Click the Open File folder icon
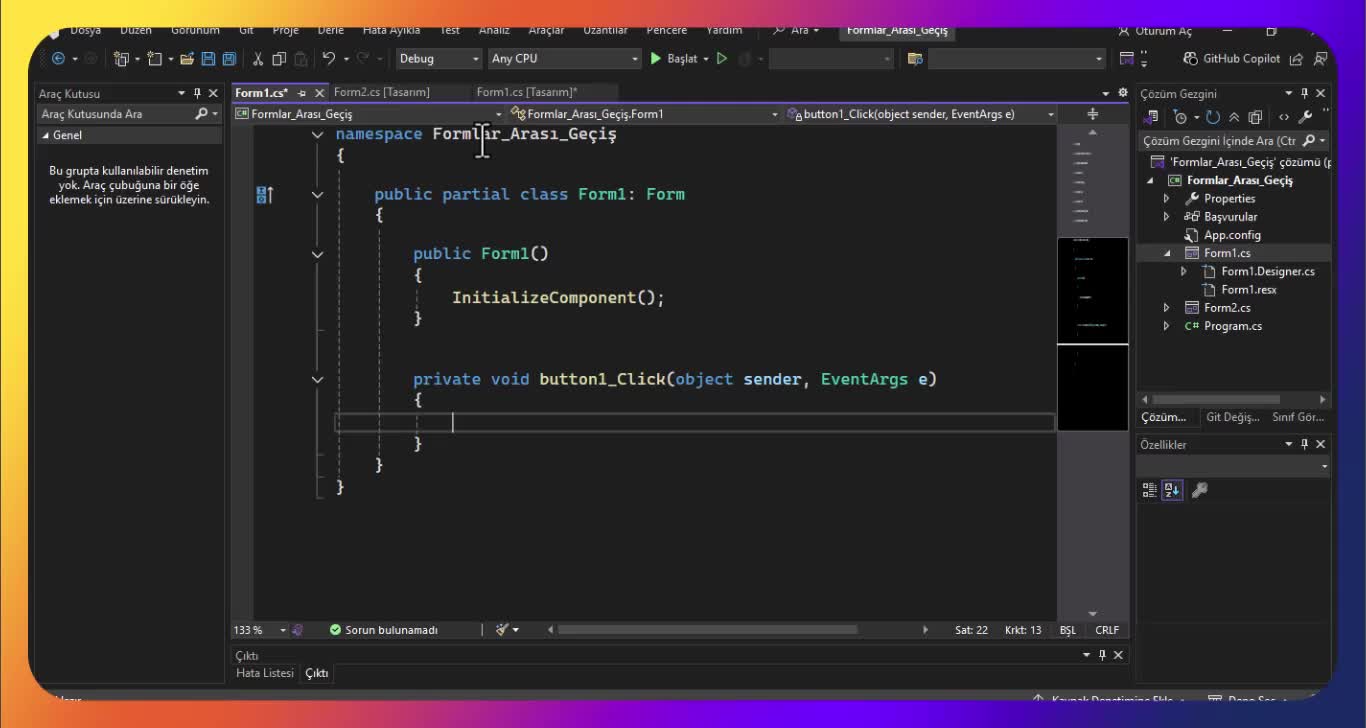This screenshot has height=728, width=1366. [187, 59]
